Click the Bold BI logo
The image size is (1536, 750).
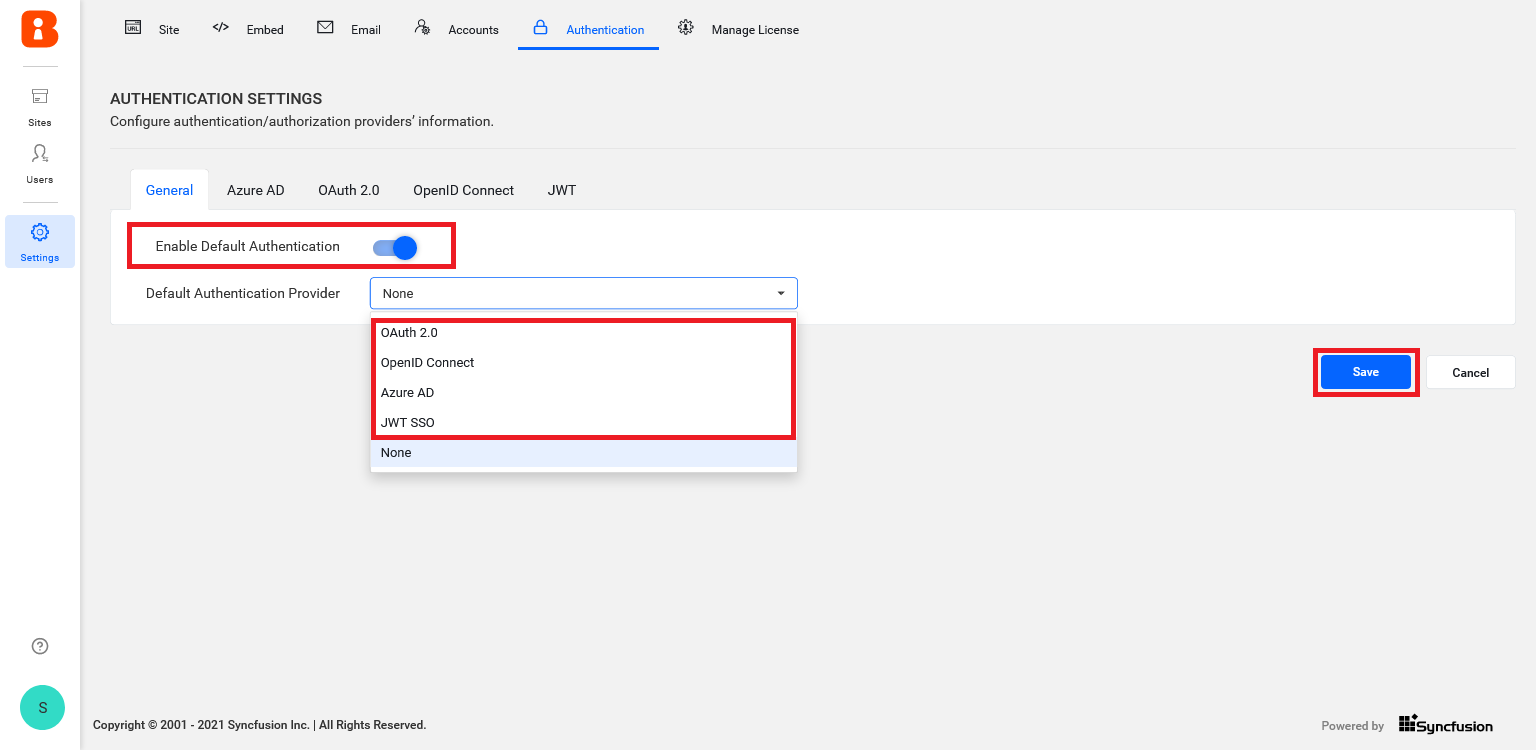click(39, 30)
